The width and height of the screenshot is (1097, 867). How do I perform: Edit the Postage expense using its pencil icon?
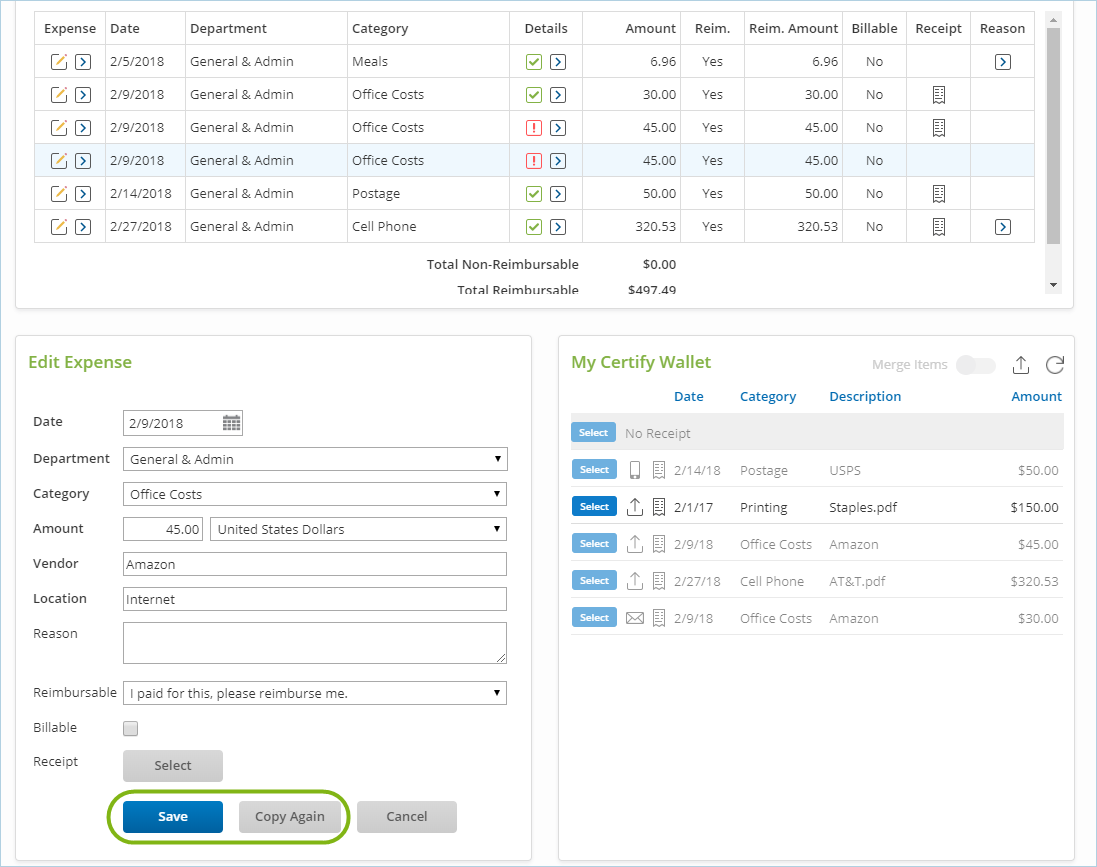(x=59, y=193)
